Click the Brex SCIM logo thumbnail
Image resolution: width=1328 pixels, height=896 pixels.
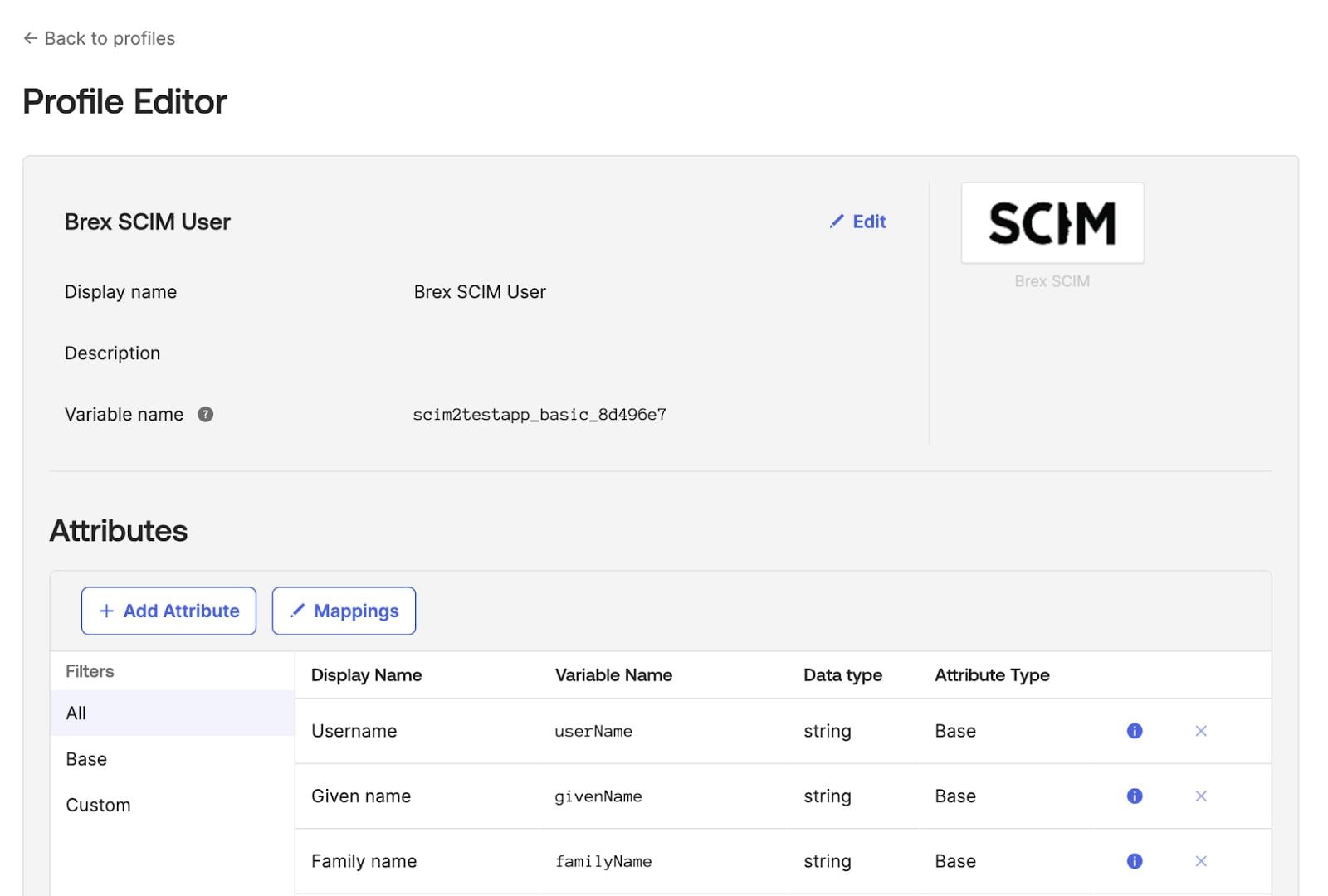[1052, 222]
